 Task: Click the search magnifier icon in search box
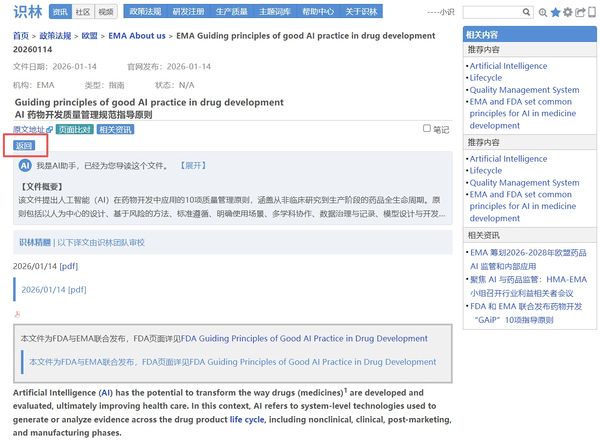point(525,13)
